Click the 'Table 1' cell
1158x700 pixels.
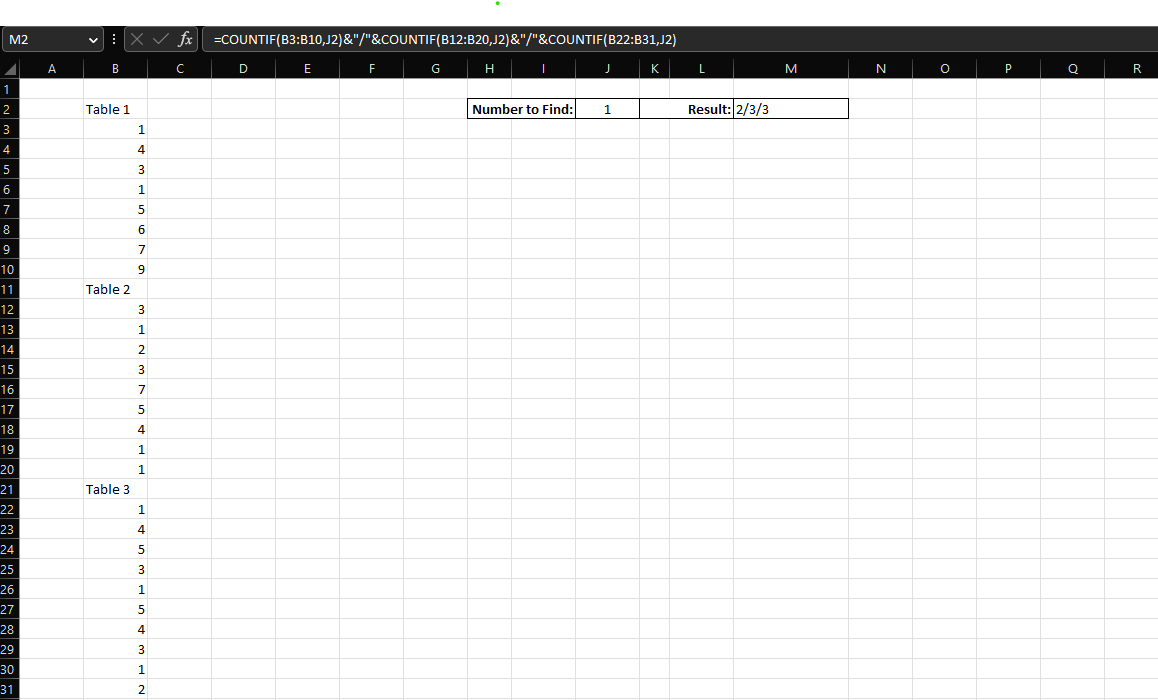coord(115,109)
